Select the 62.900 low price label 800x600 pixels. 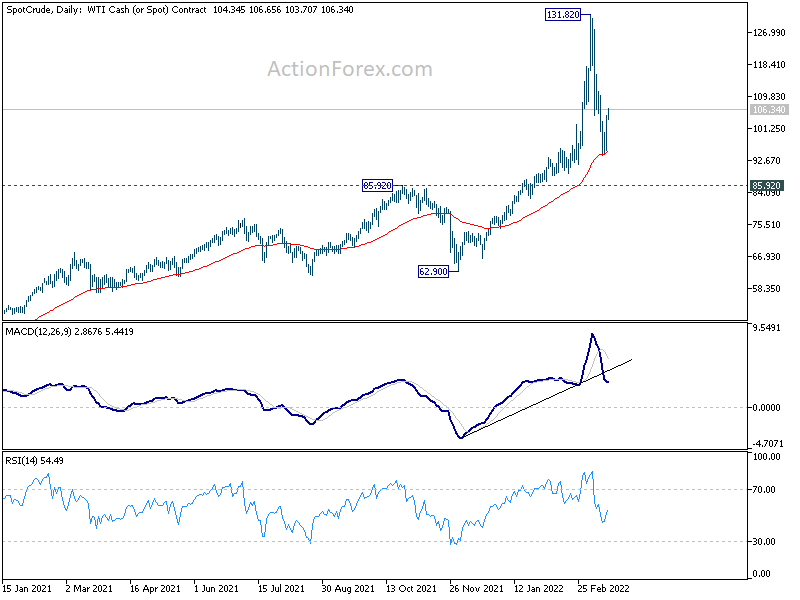(433, 272)
